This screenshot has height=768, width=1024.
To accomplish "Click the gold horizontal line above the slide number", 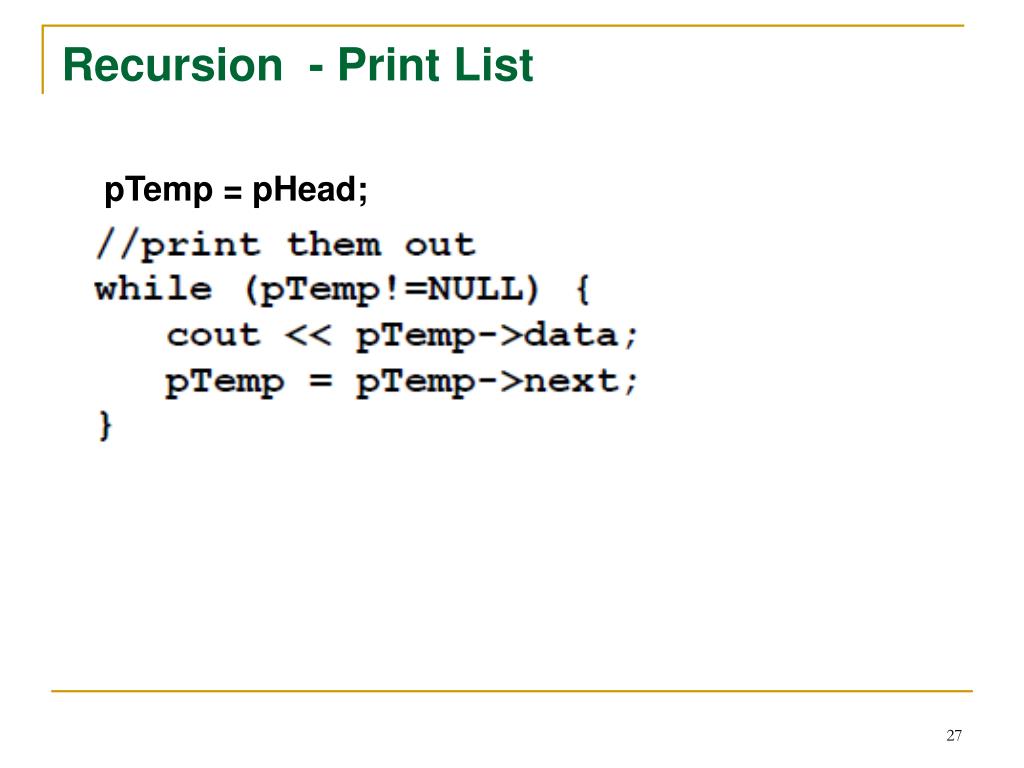I will [x=512, y=690].
